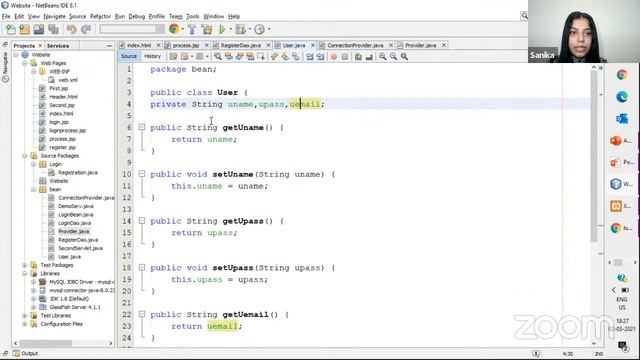Collapse the Web Pages tree node
640x360 pixels.
25,63
